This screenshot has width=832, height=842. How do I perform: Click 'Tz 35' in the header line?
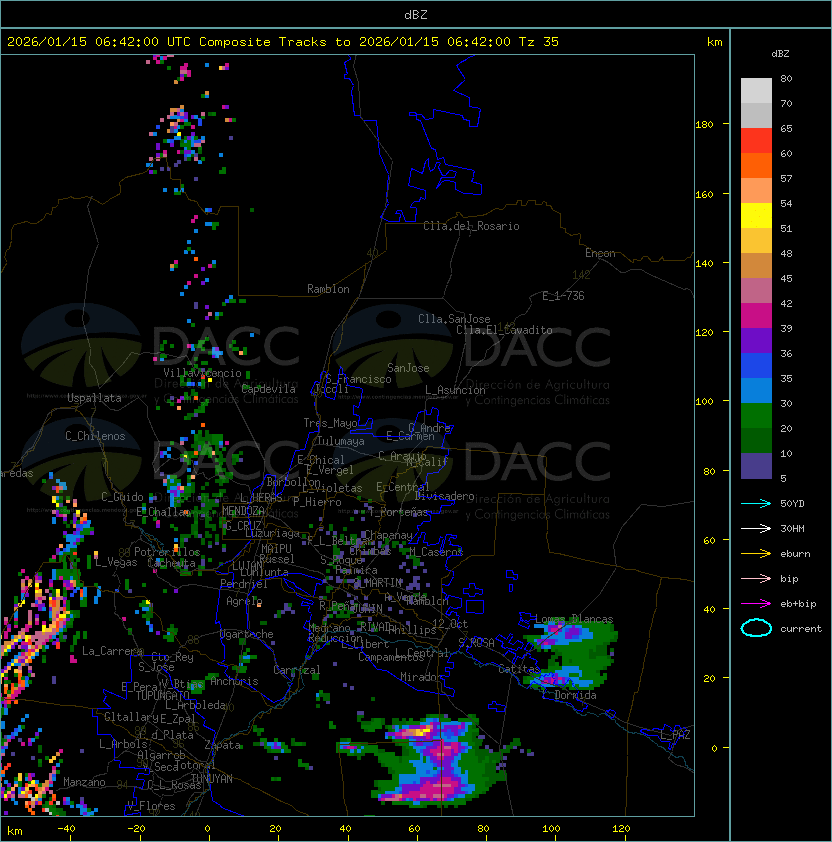click(x=539, y=42)
